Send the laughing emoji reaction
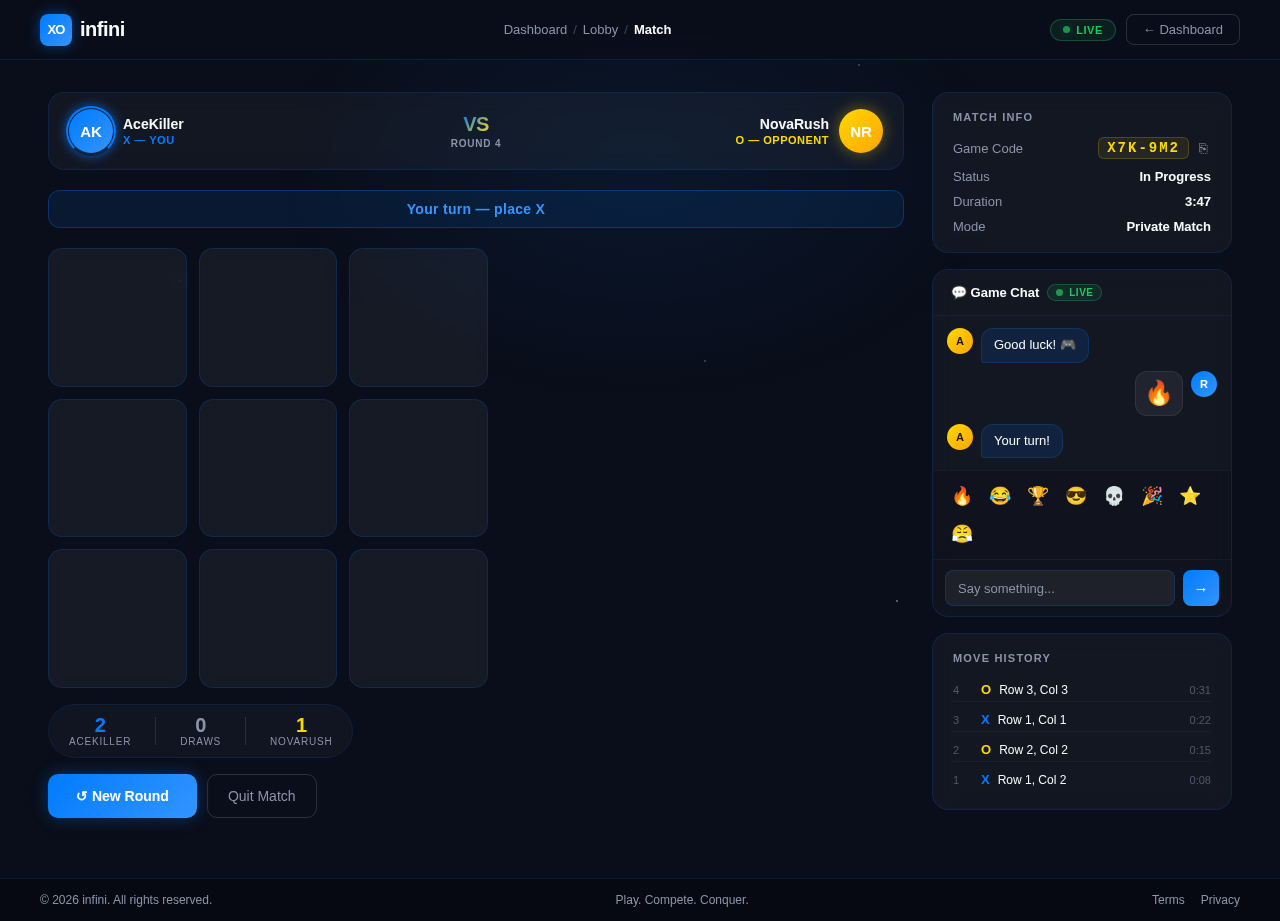The width and height of the screenshot is (1280, 921). (x=999, y=495)
